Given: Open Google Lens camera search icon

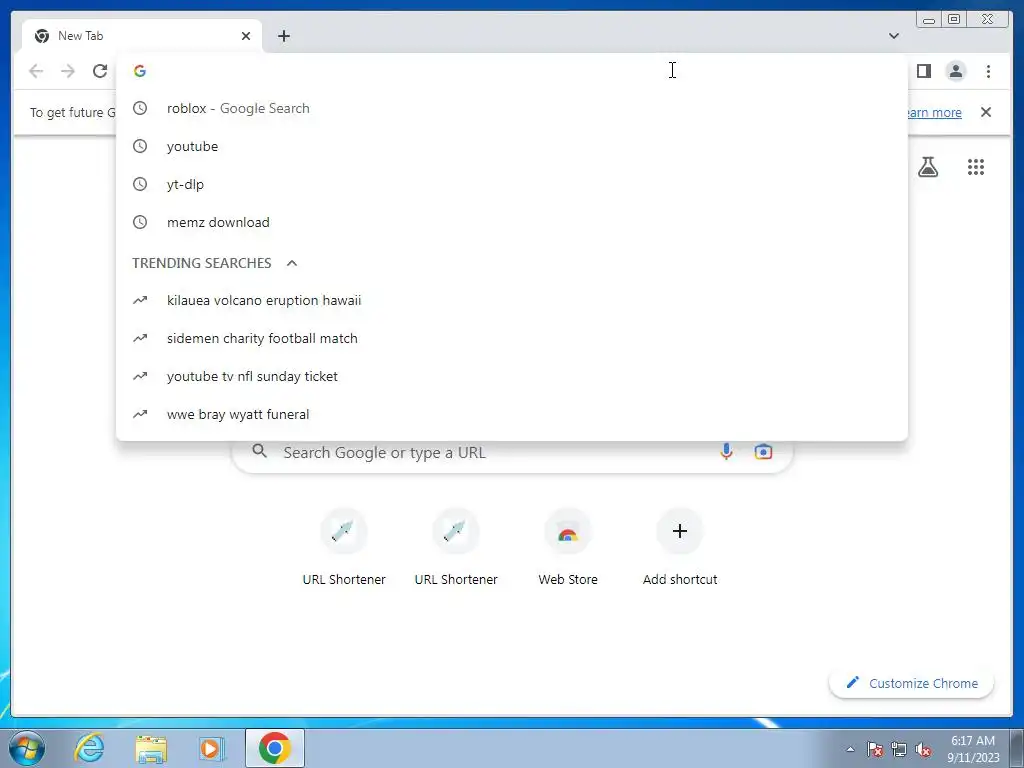Looking at the screenshot, I should (763, 452).
